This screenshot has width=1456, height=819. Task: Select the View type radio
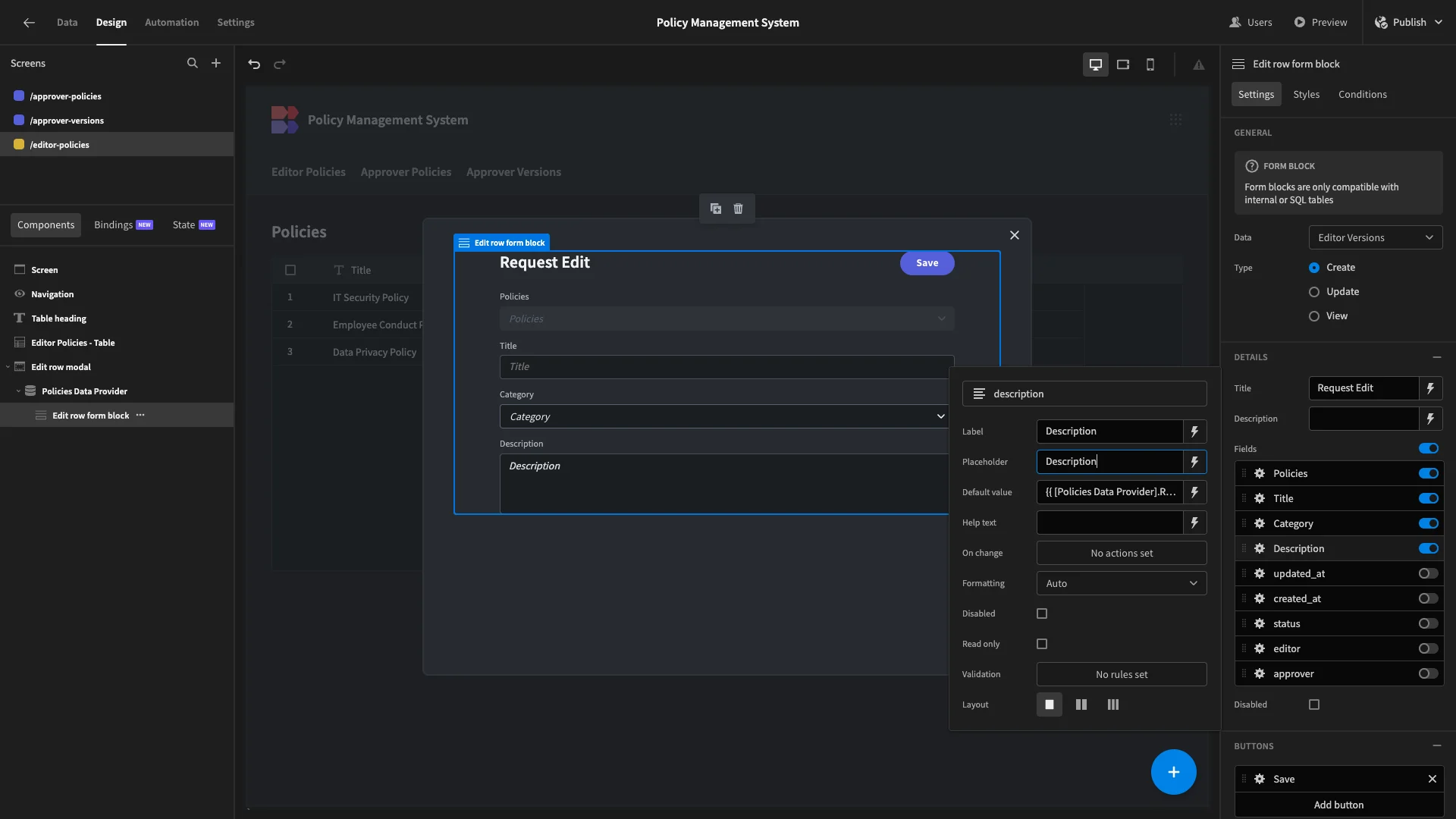coord(1314,316)
